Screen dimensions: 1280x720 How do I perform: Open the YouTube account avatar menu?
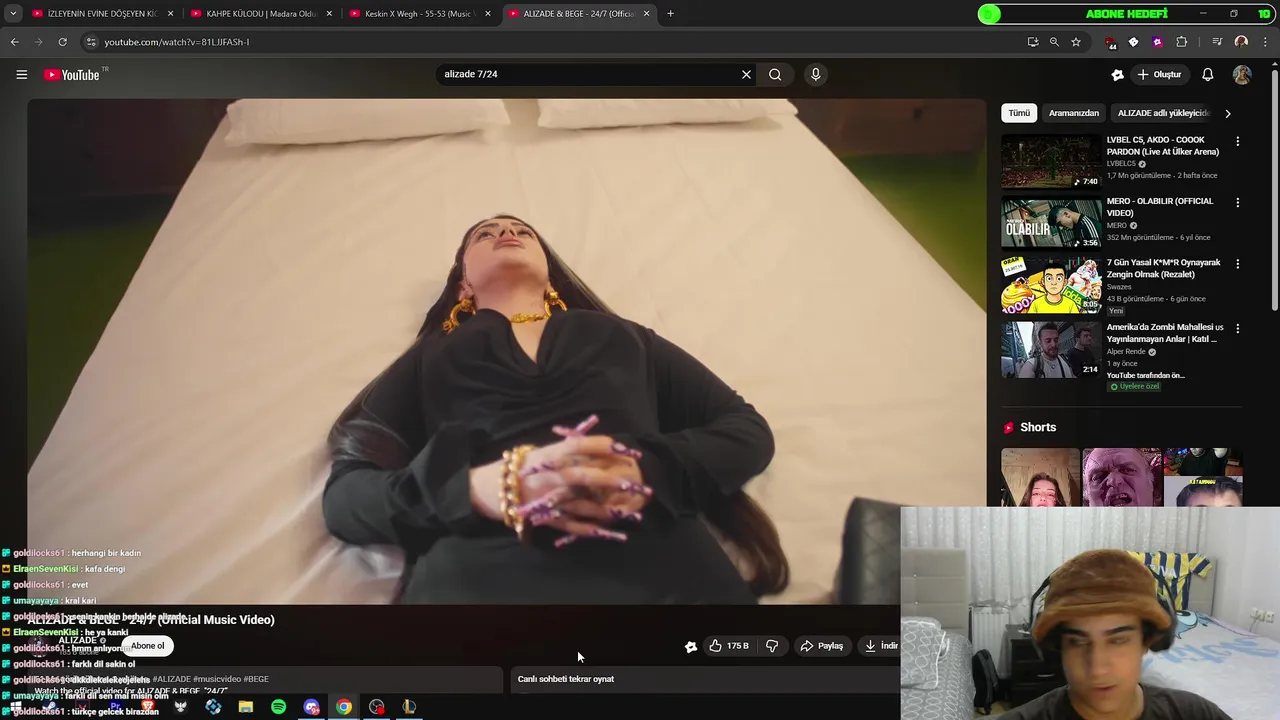(1242, 75)
